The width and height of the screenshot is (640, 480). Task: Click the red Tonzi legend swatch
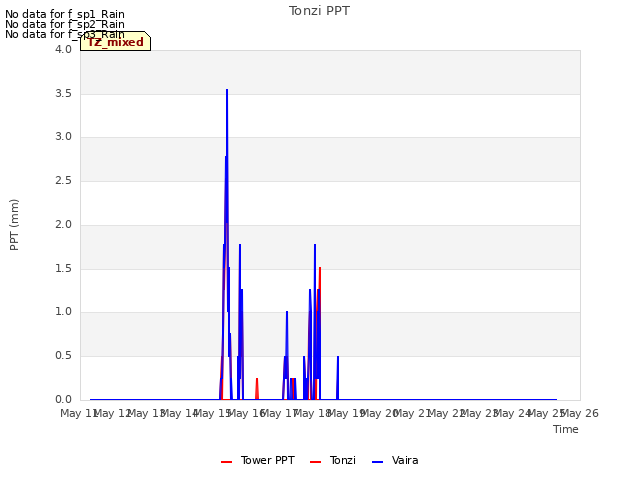coord(316,462)
